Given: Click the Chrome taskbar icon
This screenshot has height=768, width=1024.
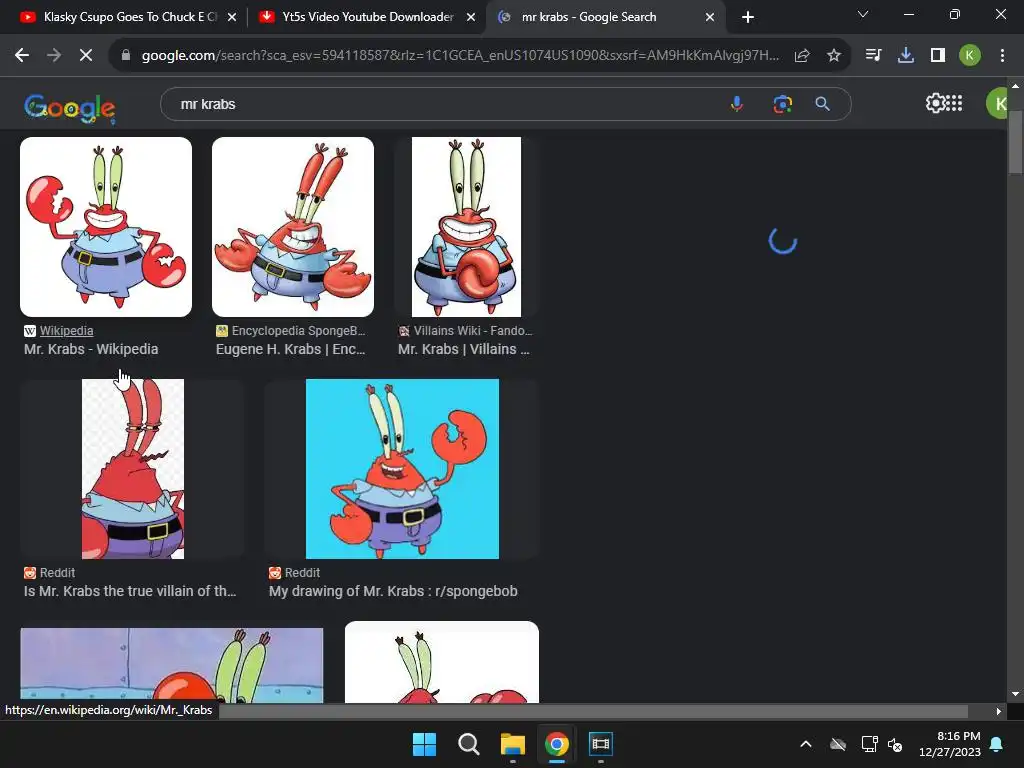Looking at the screenshot, I should click(x=556, y=744).
